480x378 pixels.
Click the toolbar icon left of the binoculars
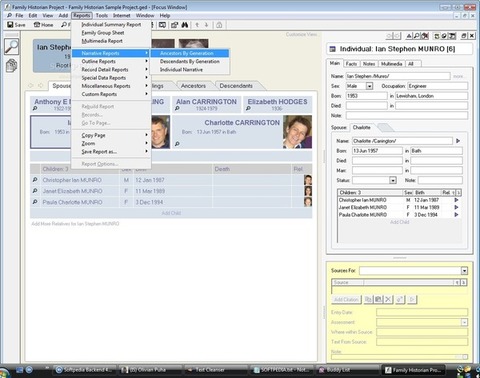click(x=174, y=25)
